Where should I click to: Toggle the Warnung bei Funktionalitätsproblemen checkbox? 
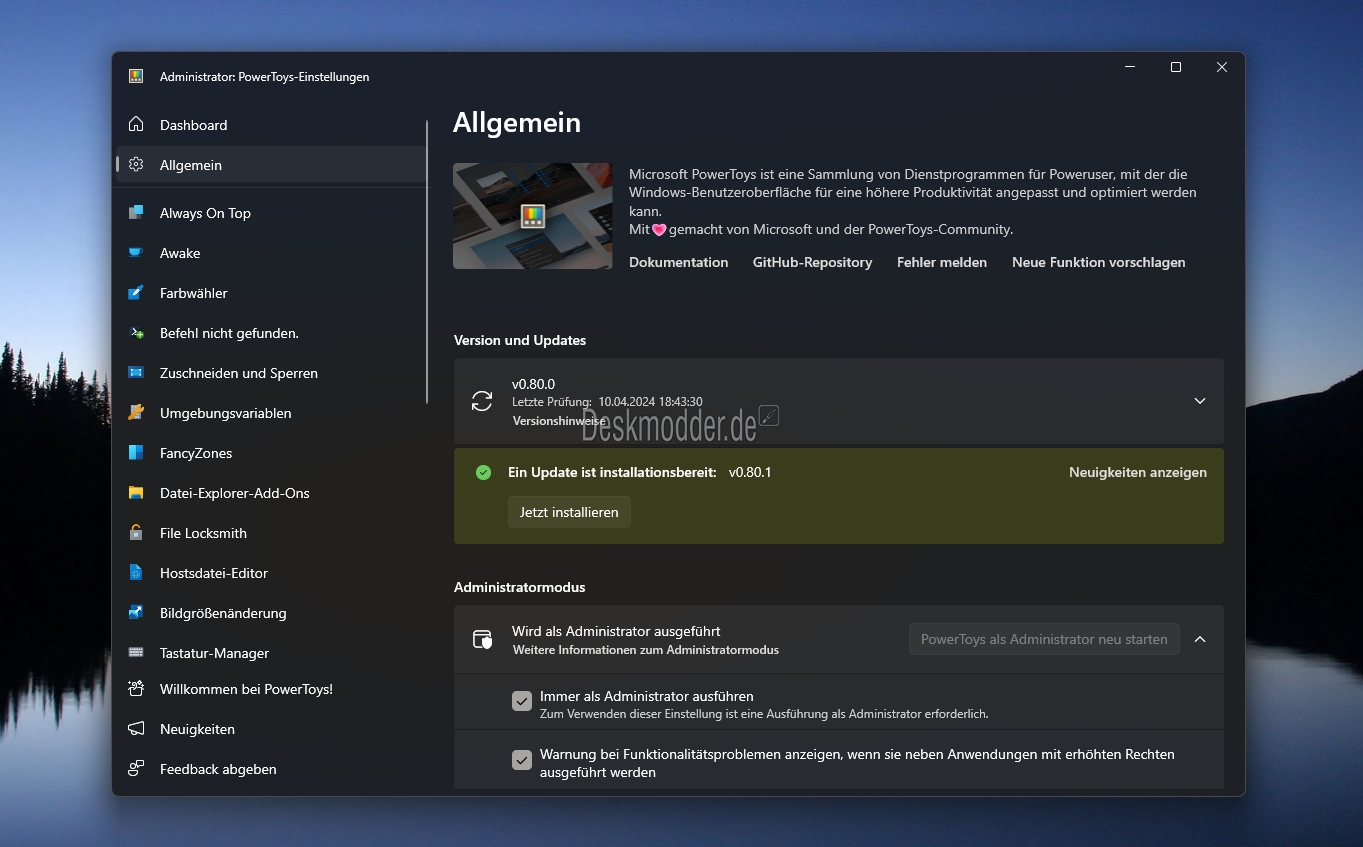point(522,760)
